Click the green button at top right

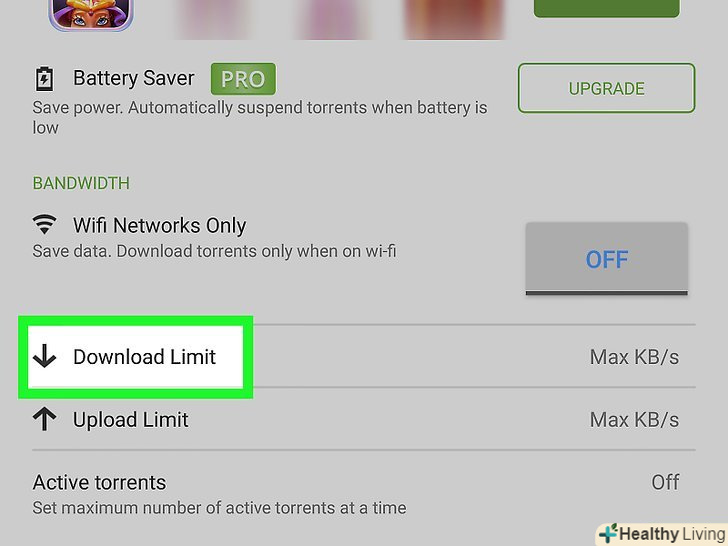pyautogui.click(x=606, y=8)
